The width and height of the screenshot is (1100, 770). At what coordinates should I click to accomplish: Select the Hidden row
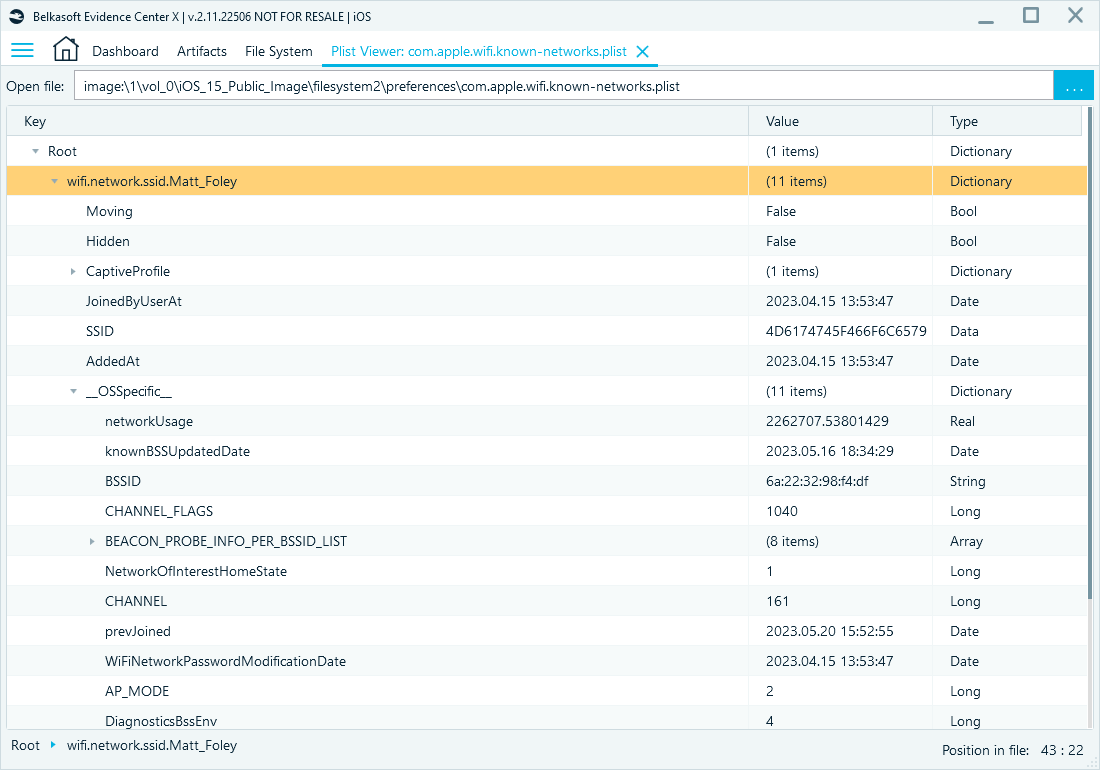(x=546, y=241)
